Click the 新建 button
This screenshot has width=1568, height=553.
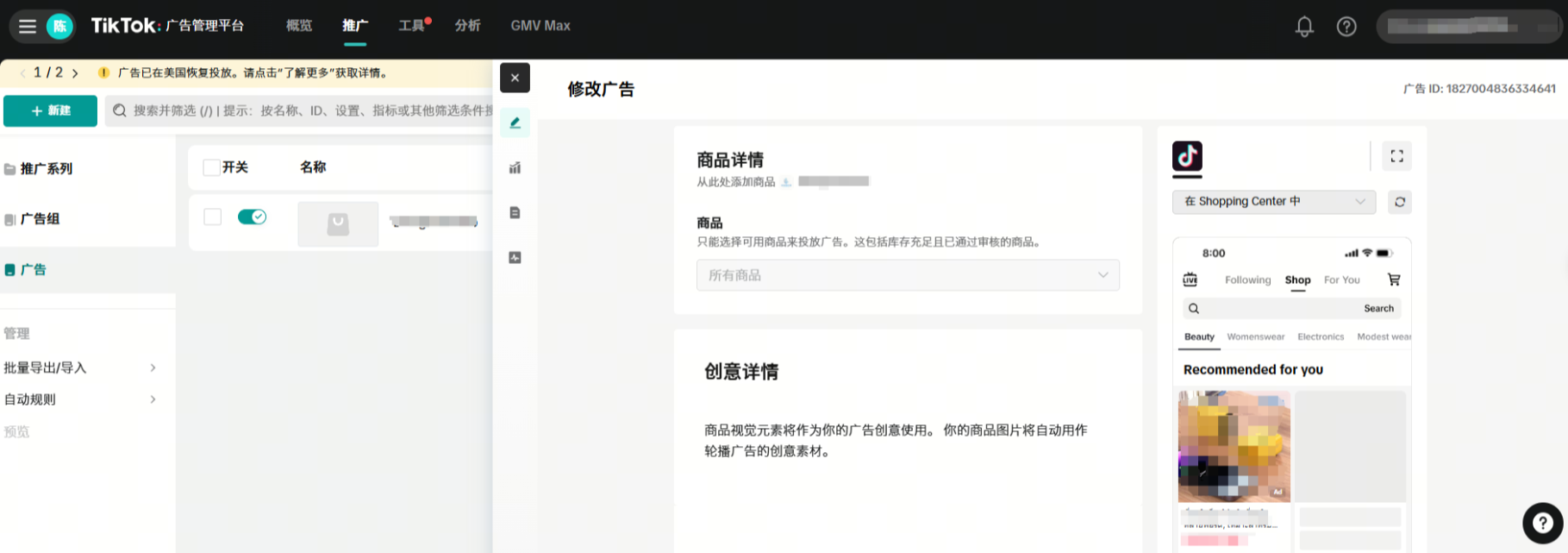[50, 110]
